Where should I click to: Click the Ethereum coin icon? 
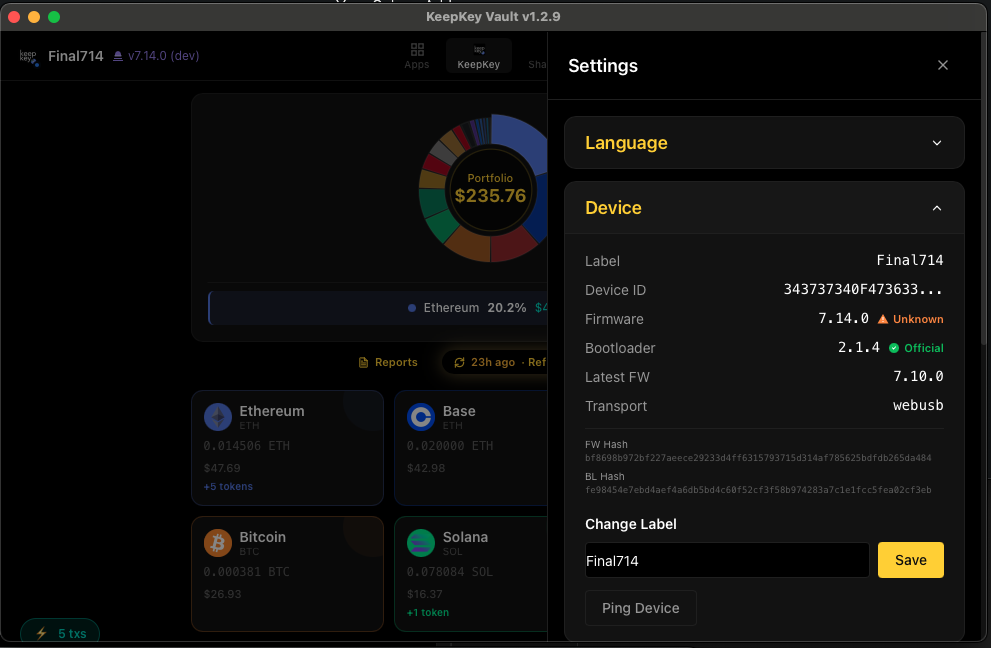(217, 417)
